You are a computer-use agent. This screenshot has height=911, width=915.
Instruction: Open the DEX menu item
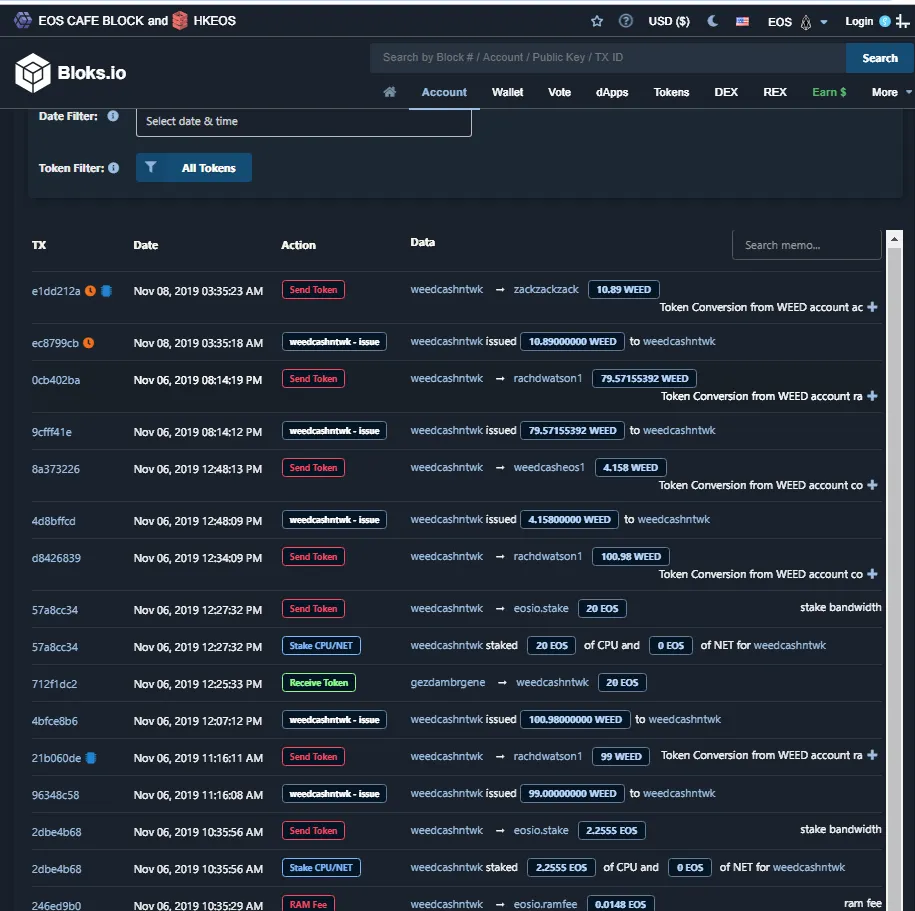726,92
